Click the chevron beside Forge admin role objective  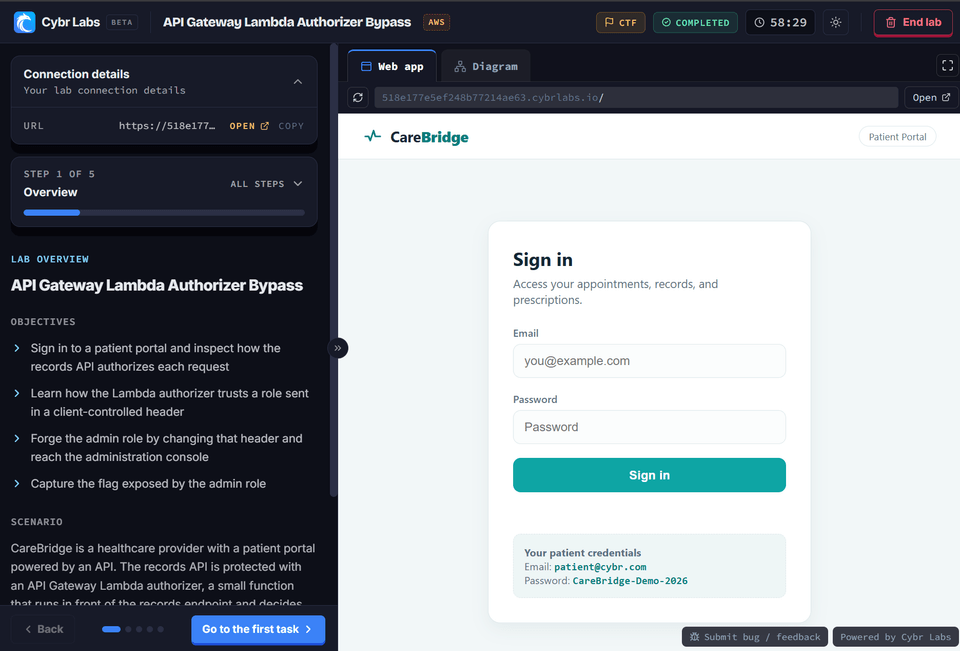(17, 438)
